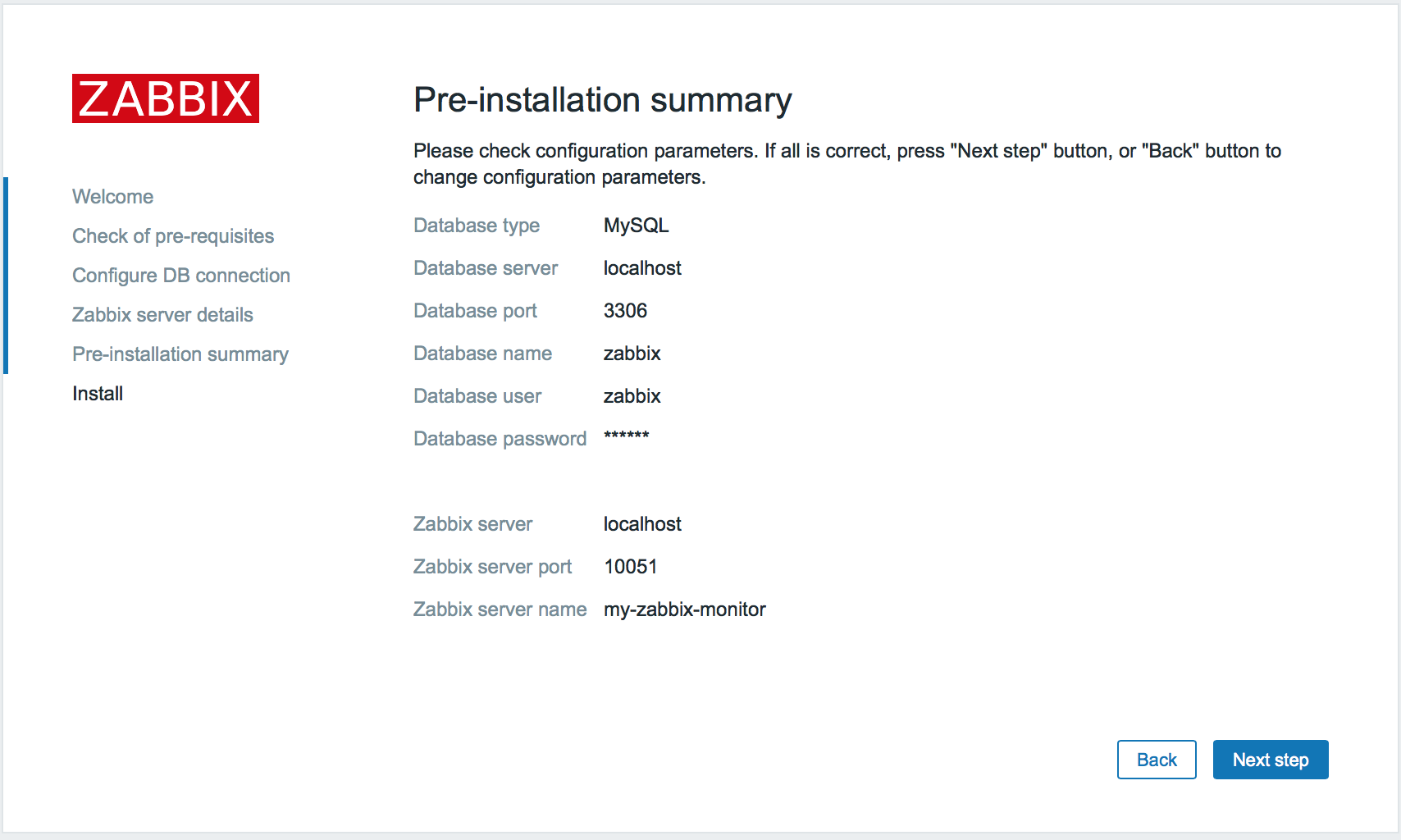Open the Check of pre-requisites step
Screen dimensions: 1401x840
(173, 236)
